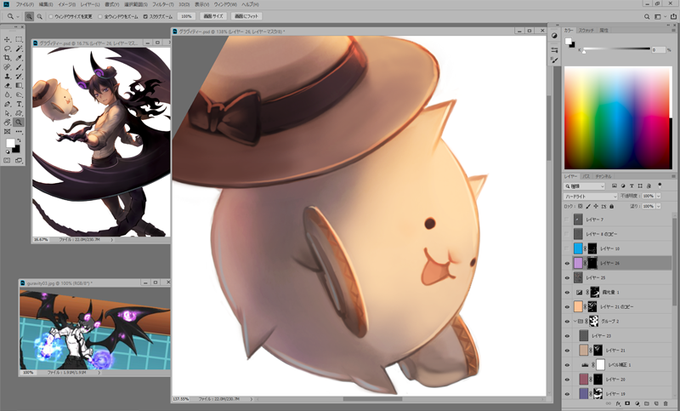Hide layer レイヤー 25

(x=567, y=278)
